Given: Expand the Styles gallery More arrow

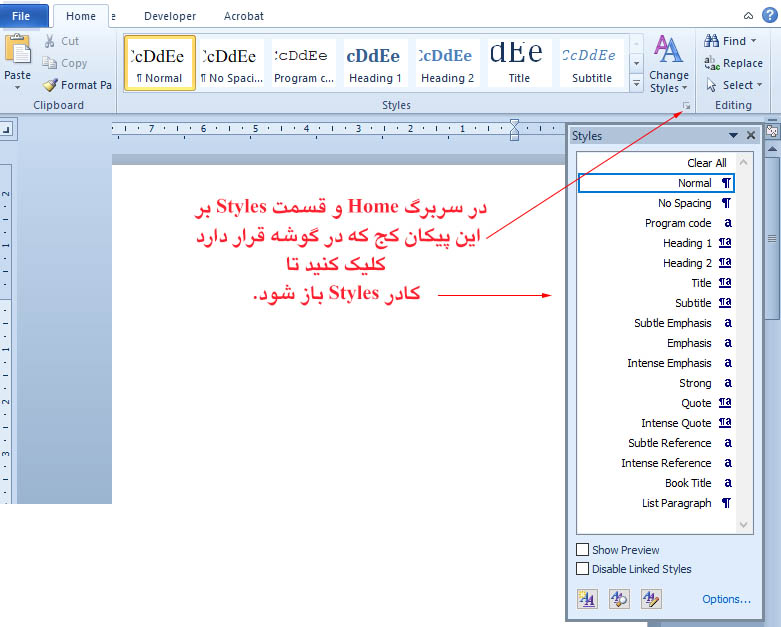Looking at the screenshot, I should click(x=636, y=85).
